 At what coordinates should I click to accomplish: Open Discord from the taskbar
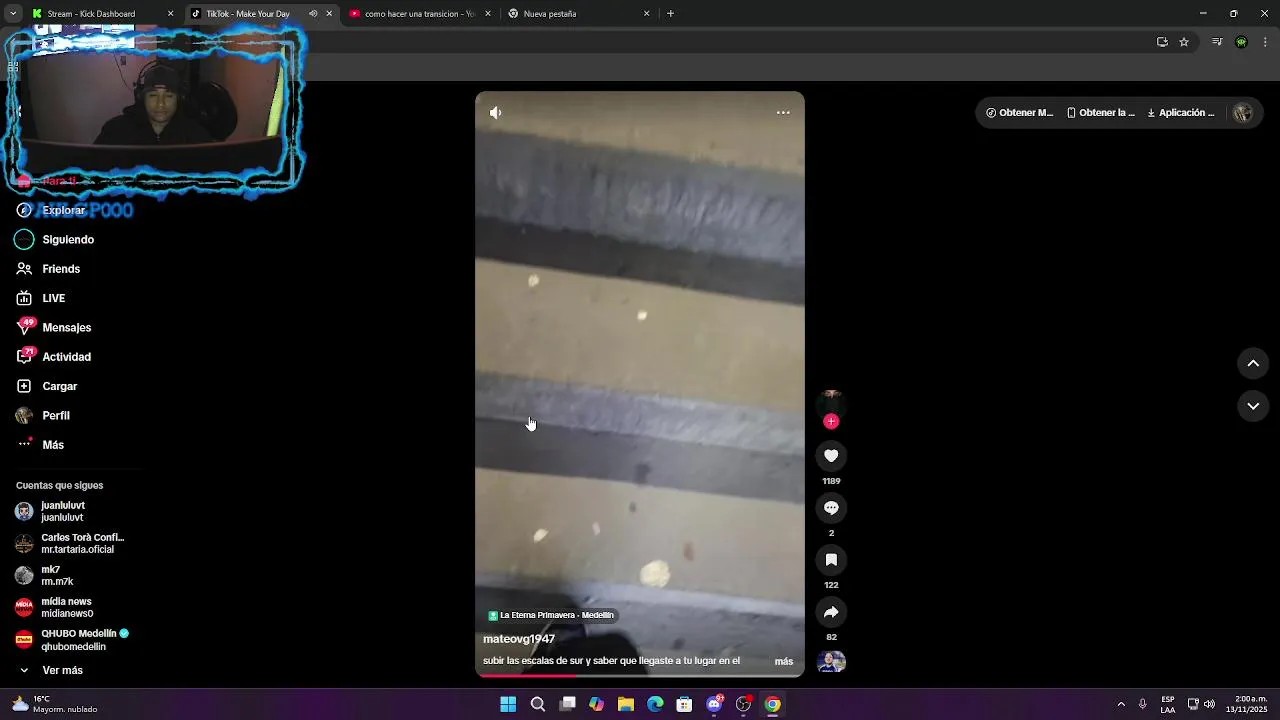[714, 705]
